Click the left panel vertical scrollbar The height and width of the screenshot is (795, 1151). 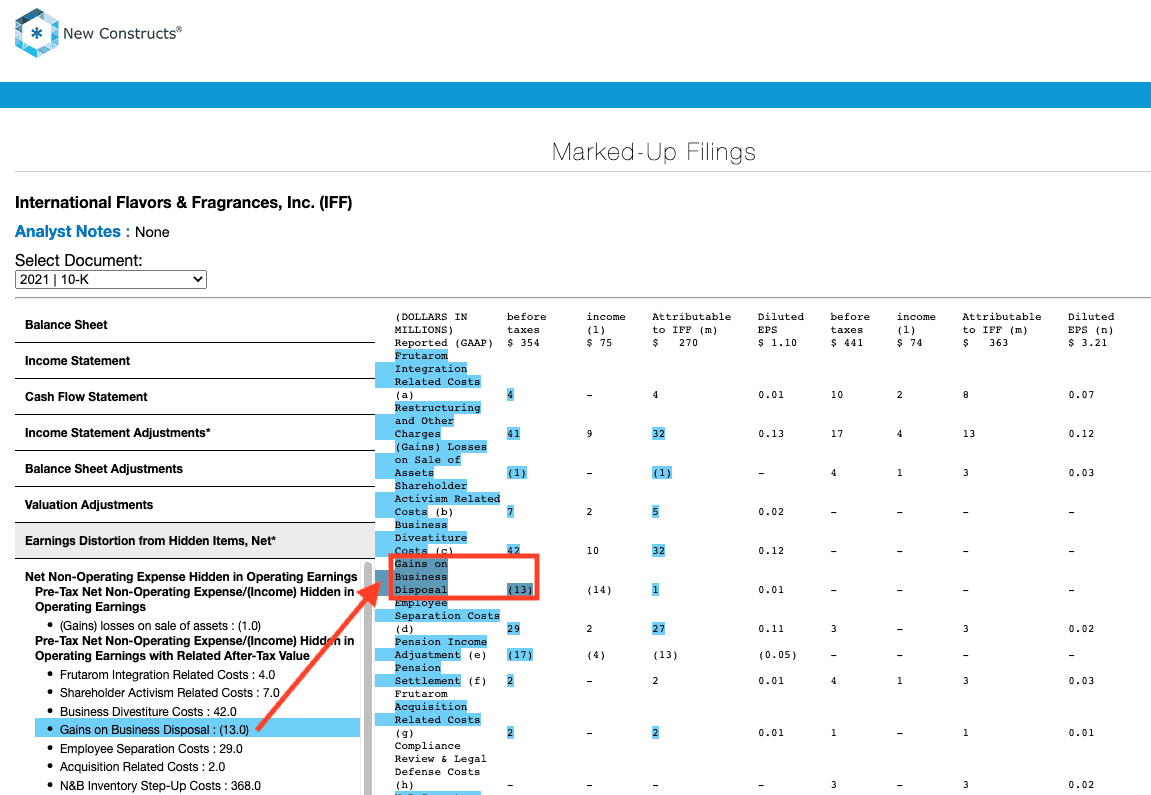click(368, 678)
